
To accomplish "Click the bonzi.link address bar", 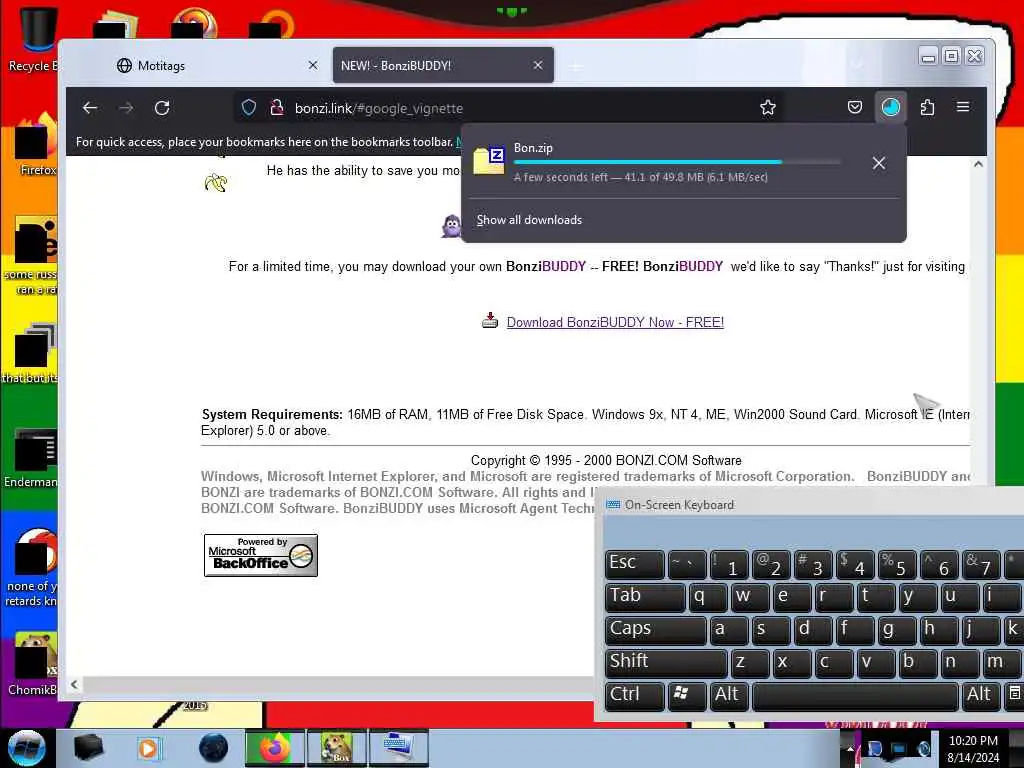I will (x=509, y=108).
